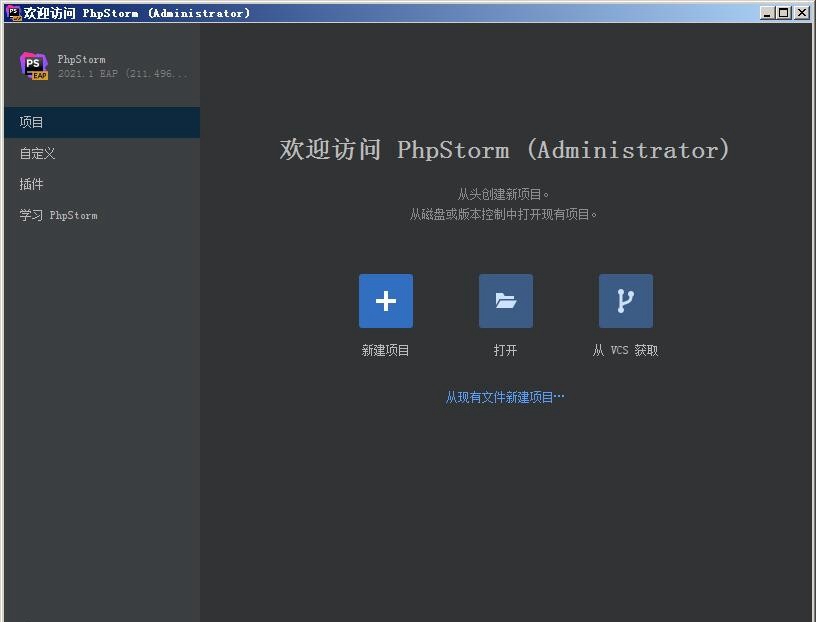The image size is (816, 622).
Task: Click the Open folder icon
Action: point(505,301)
